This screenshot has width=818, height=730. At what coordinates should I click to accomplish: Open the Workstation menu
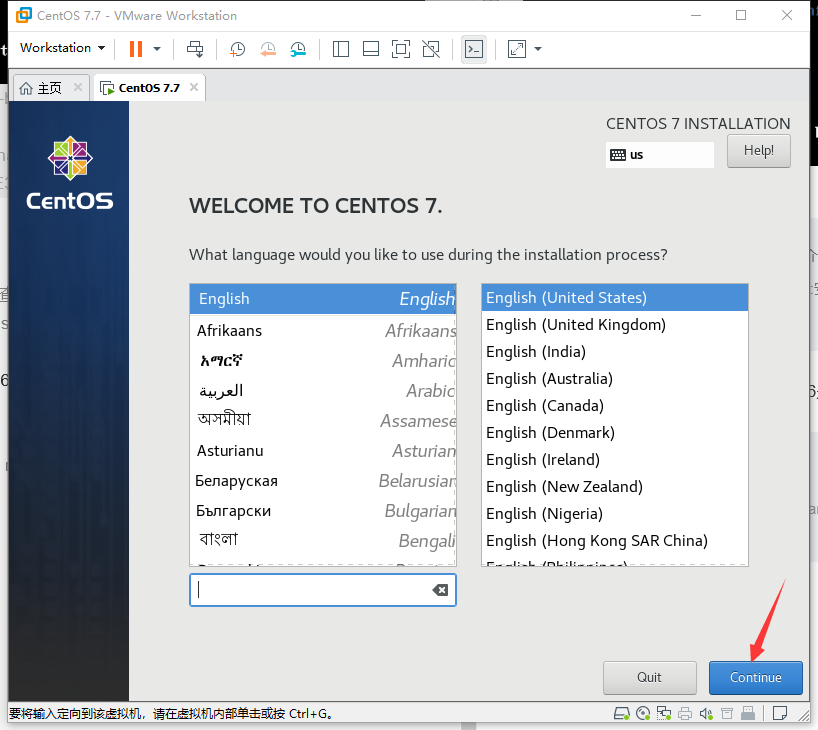click(62, 48)
